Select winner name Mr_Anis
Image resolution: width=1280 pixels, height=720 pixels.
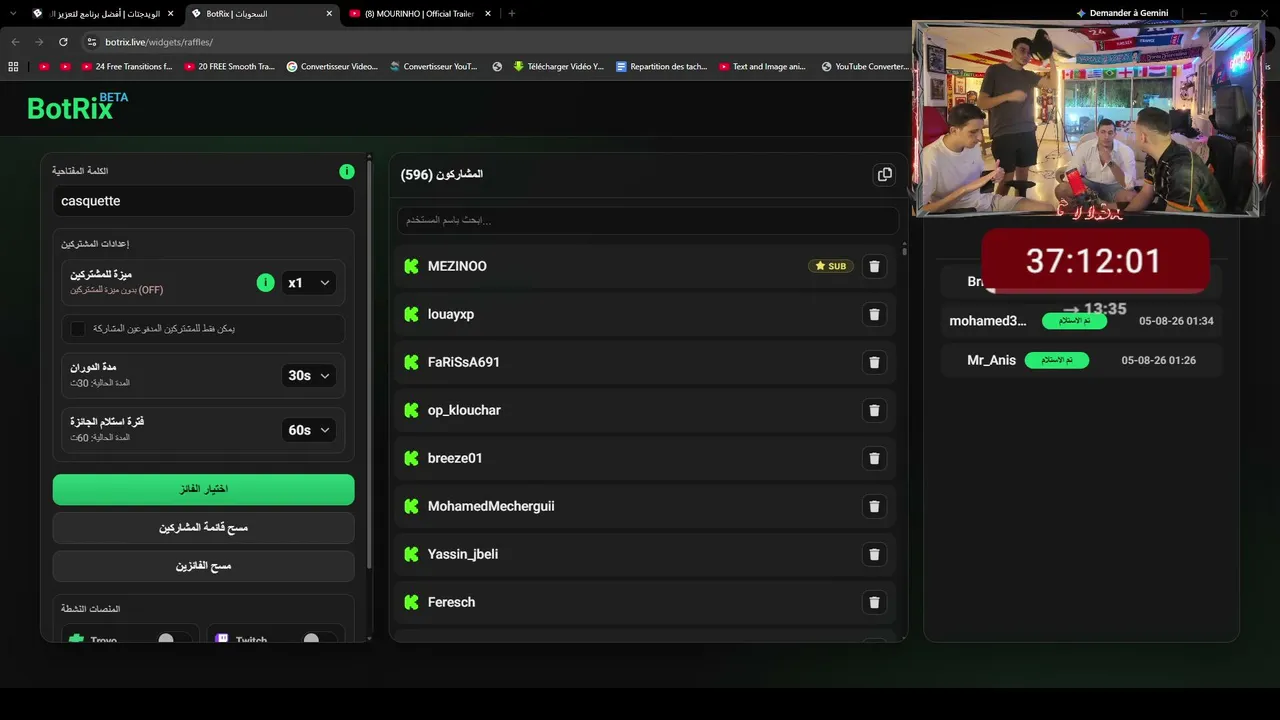[991, 360]
